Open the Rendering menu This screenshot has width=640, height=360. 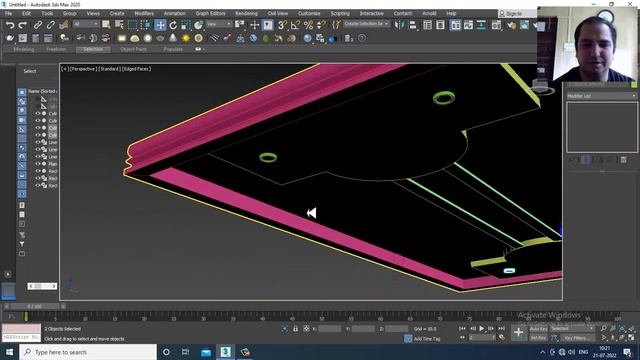[x=247, y=13]
